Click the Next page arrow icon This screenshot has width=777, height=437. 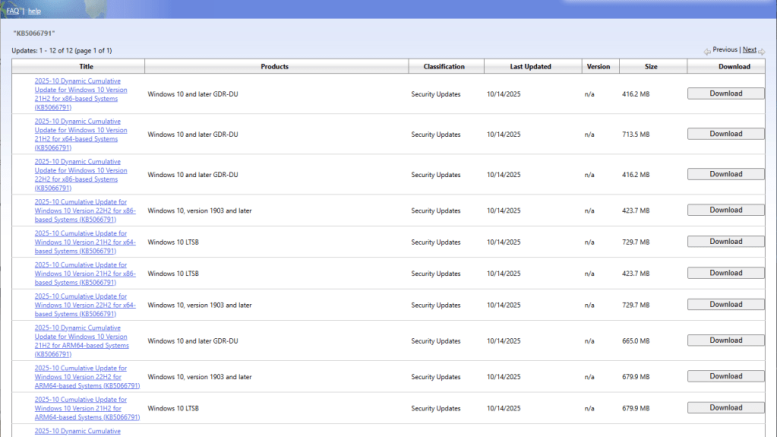(762, 50)
